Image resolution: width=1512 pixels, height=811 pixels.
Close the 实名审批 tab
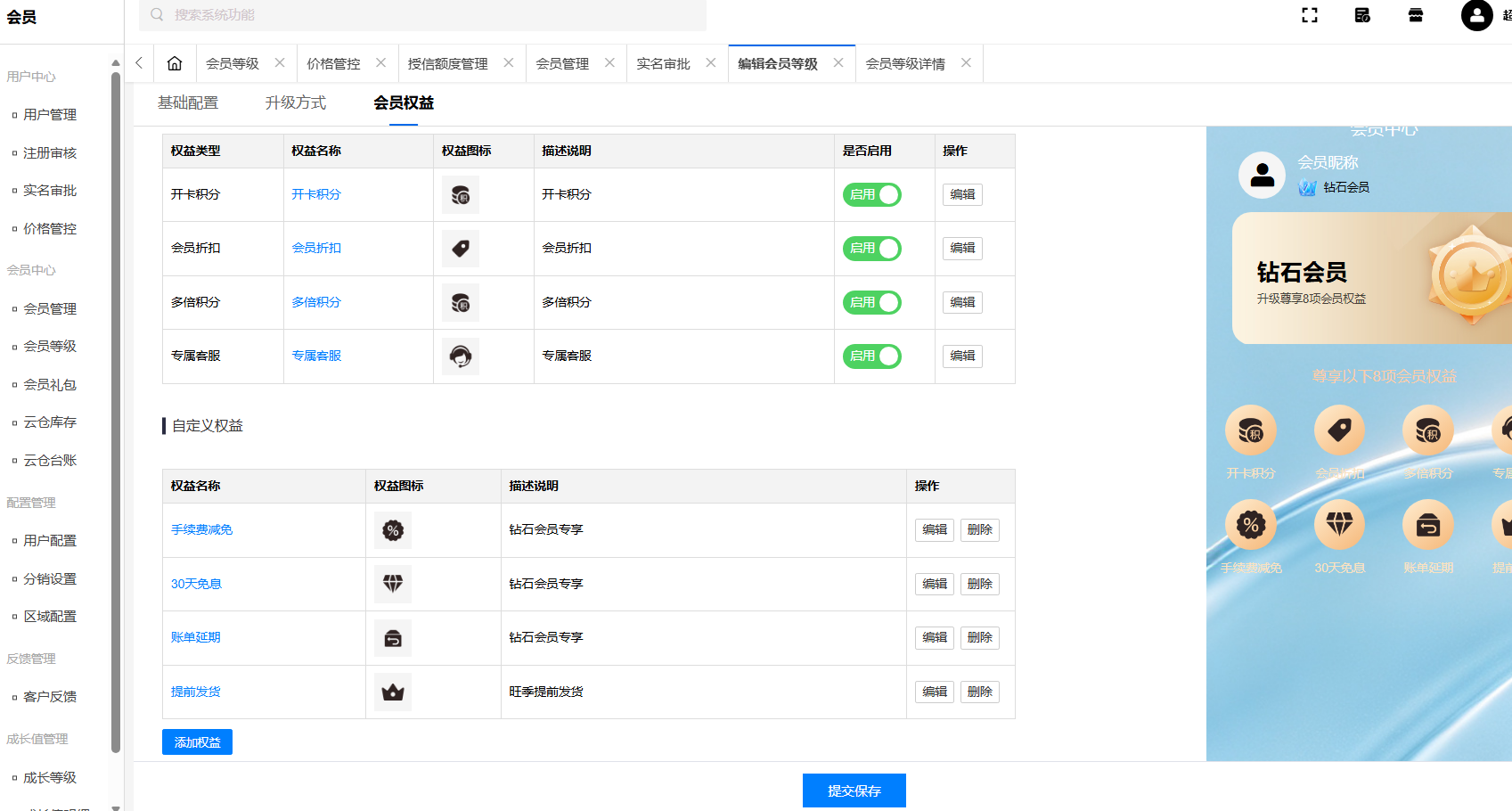pos(711,63)
